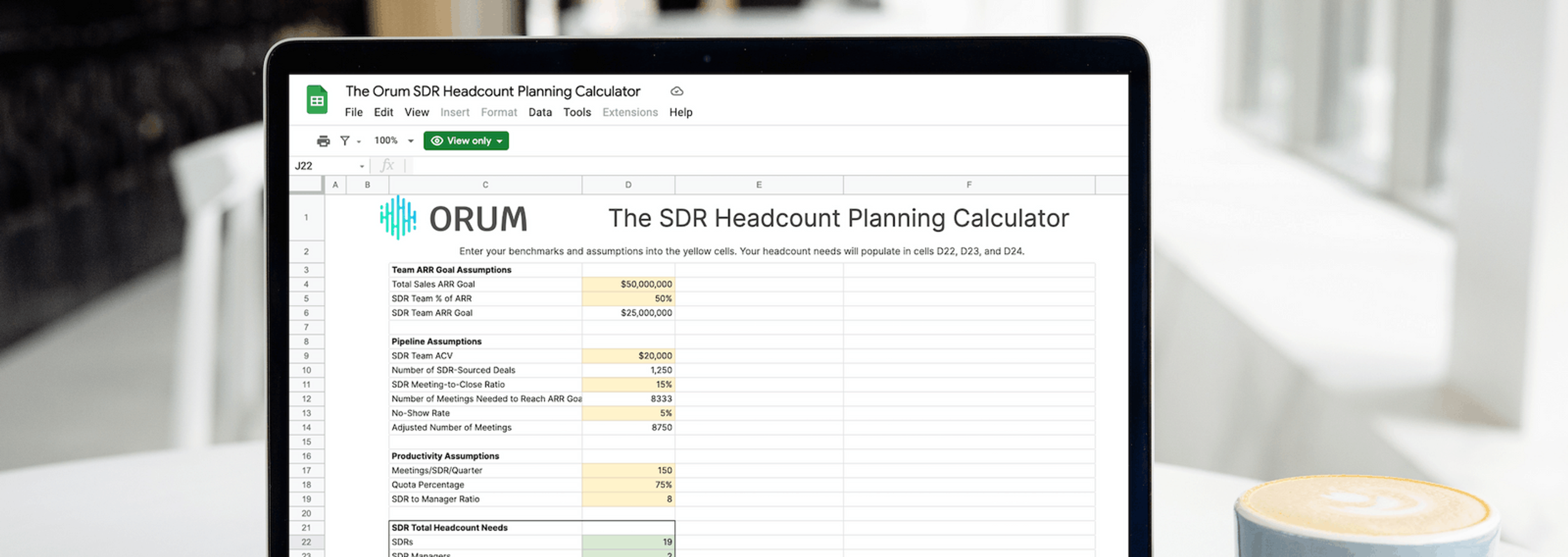Click the Orum waveform logo

(x=398, y=217)
